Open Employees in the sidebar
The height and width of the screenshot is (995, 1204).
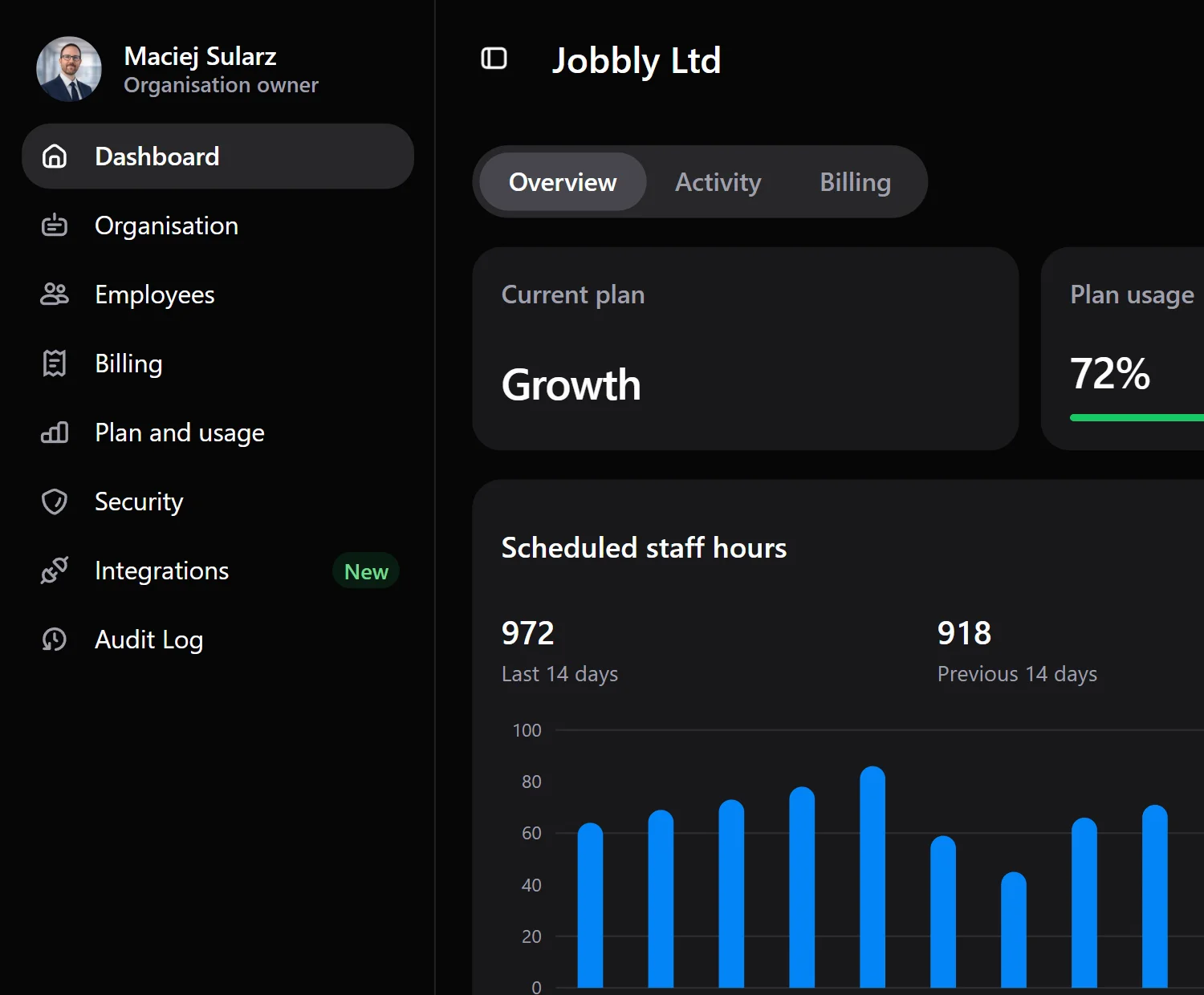(218, 294)
